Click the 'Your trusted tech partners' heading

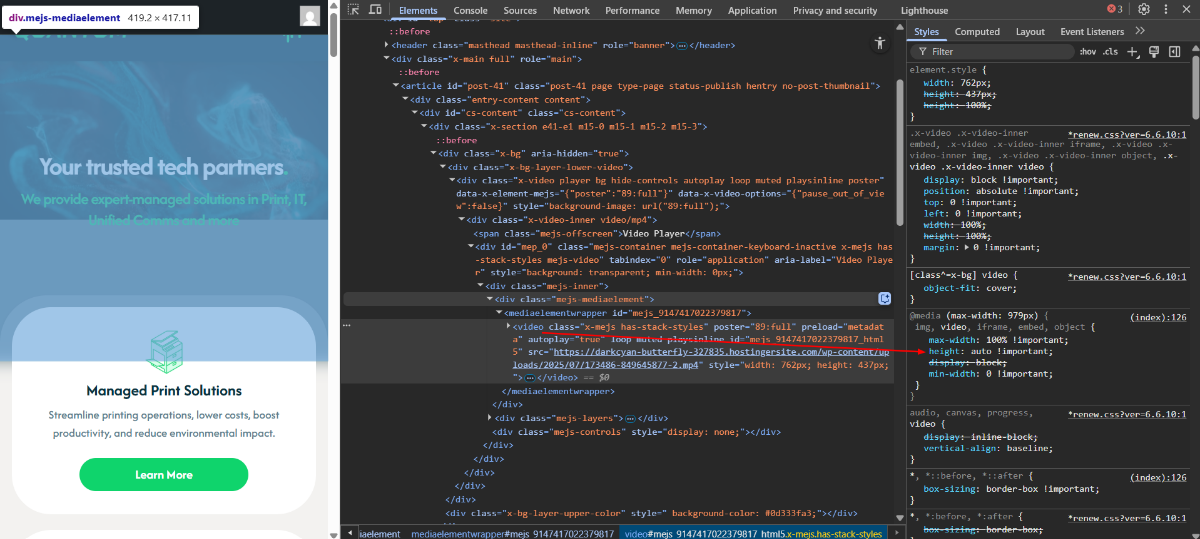[162, 167]
